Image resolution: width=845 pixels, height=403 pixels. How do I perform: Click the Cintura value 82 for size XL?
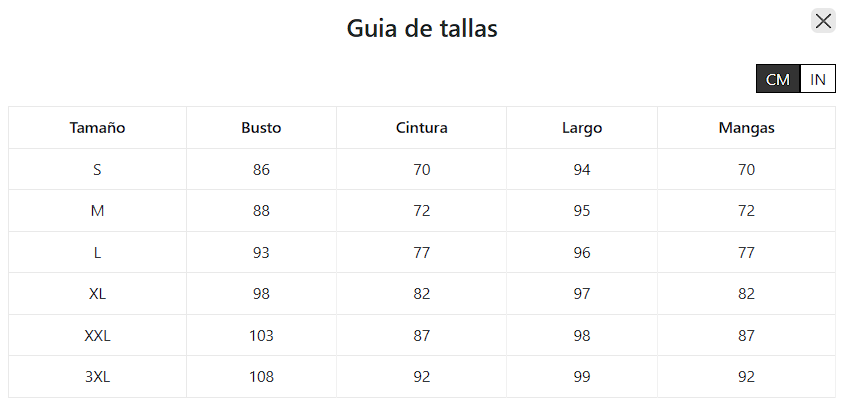422,294
